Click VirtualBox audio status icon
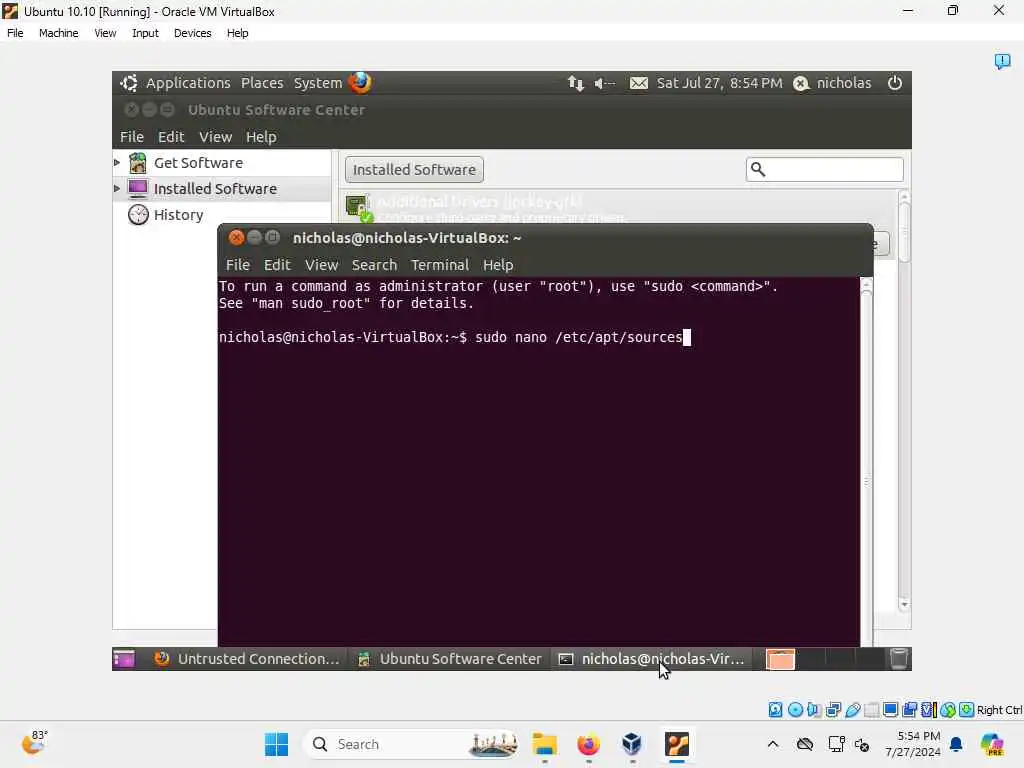The height and width of the screenshot is (768, 1024). (x=814, y=710)
